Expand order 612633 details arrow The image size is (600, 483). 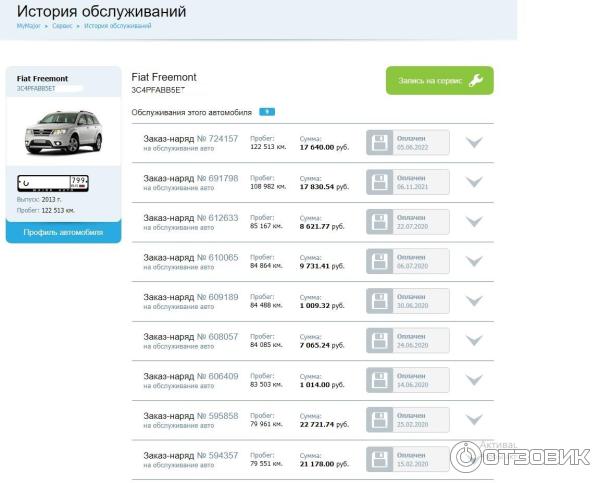point(474,222)
